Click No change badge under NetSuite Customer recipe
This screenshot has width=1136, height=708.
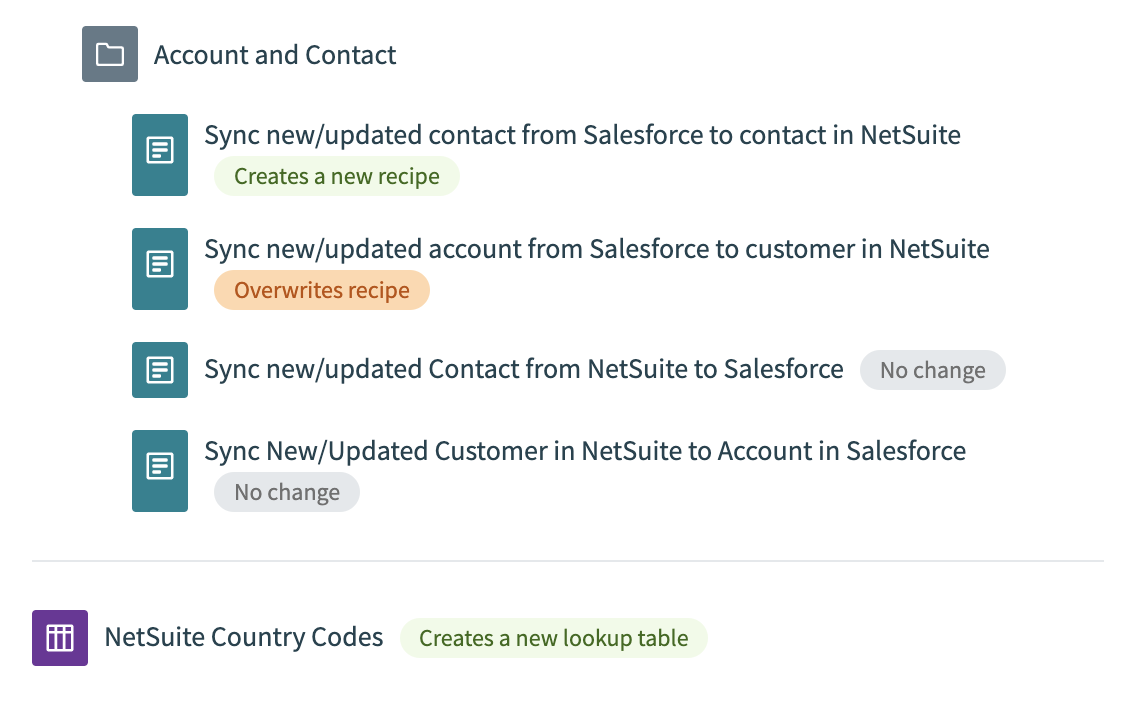[x=286, y=493]
